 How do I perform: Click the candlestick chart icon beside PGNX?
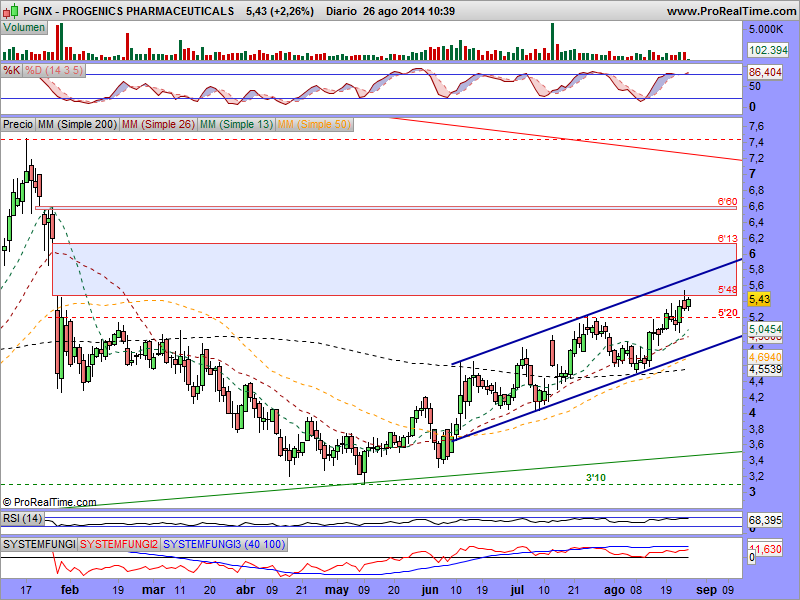coord(12,11)
